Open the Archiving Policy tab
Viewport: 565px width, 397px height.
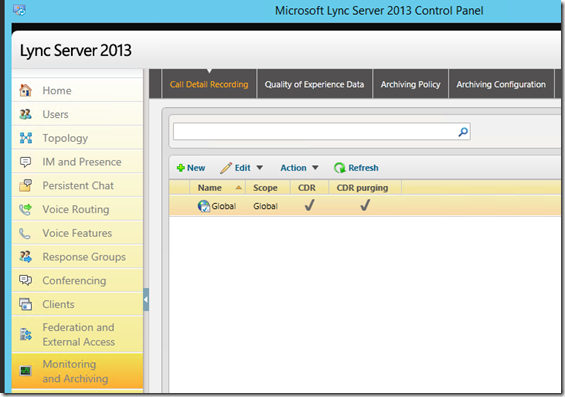coord(410,84)
